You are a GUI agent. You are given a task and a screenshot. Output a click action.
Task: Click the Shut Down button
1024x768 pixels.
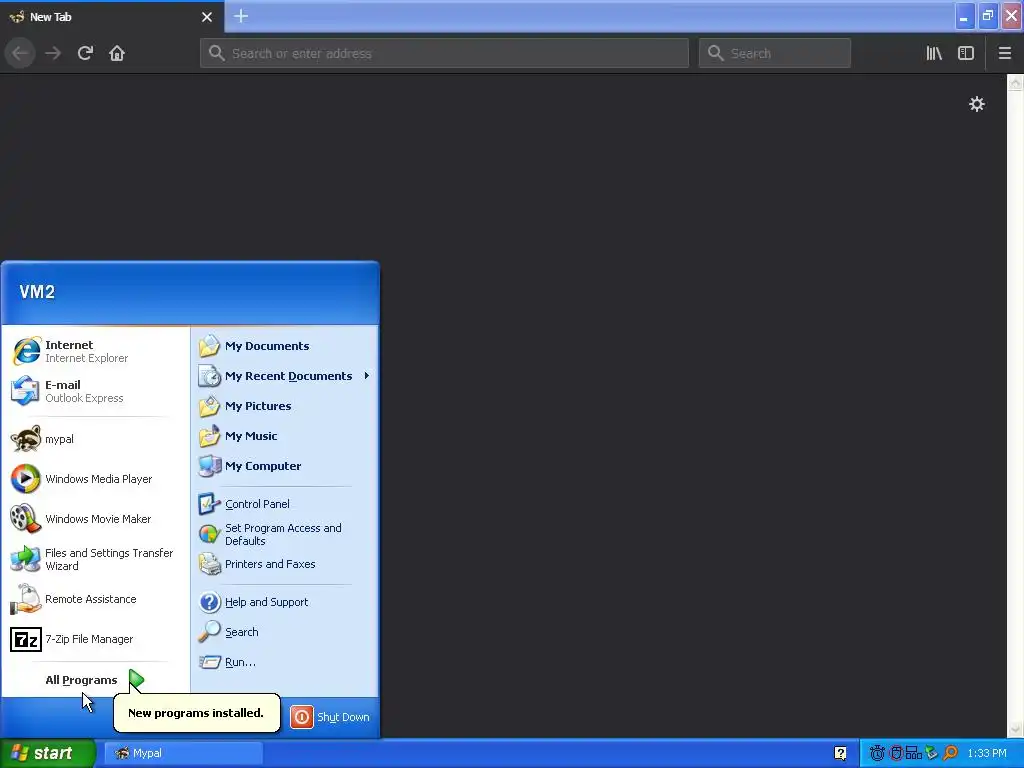pos(330,717)
